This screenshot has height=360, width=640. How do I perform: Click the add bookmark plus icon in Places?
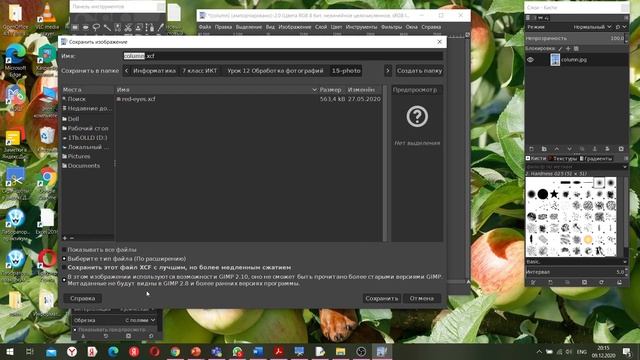[x=64, y=238]
